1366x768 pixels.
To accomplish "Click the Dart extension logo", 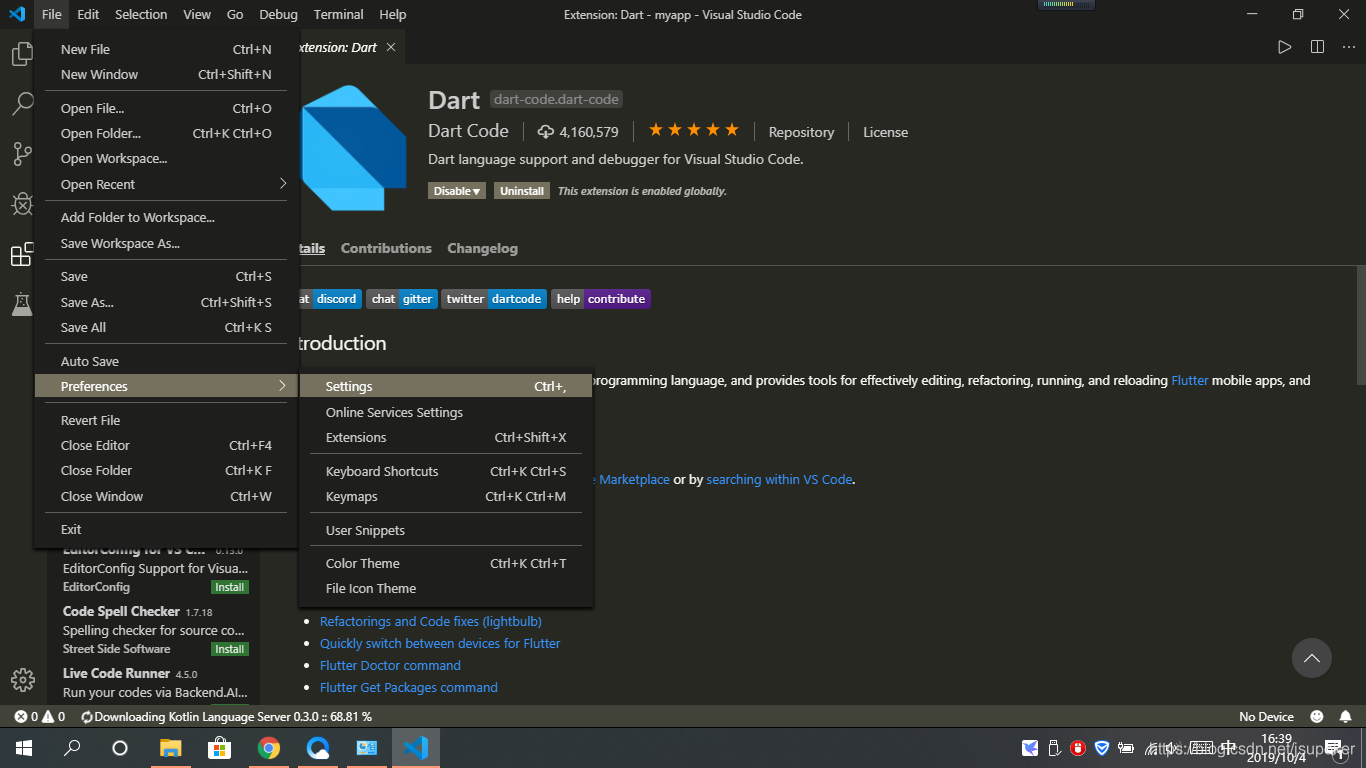I will [x=354, y=148].
